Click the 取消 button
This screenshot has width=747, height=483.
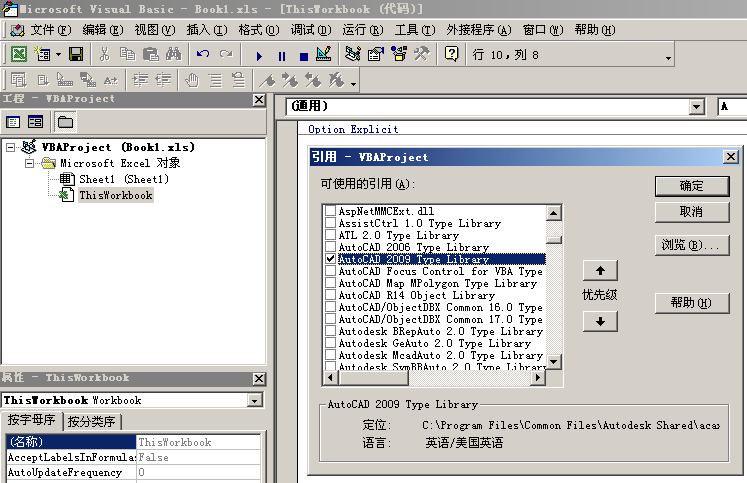692,212
